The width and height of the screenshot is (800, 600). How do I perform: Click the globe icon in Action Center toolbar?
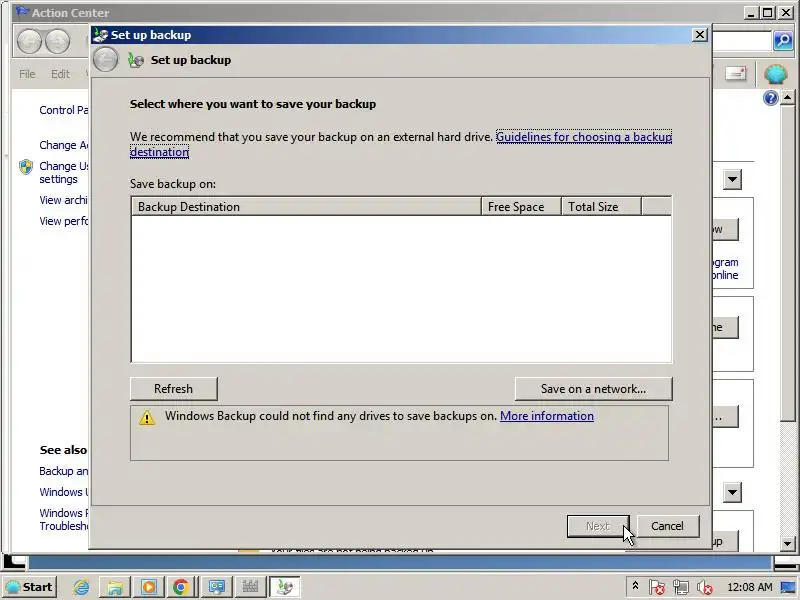pos(776,74)
